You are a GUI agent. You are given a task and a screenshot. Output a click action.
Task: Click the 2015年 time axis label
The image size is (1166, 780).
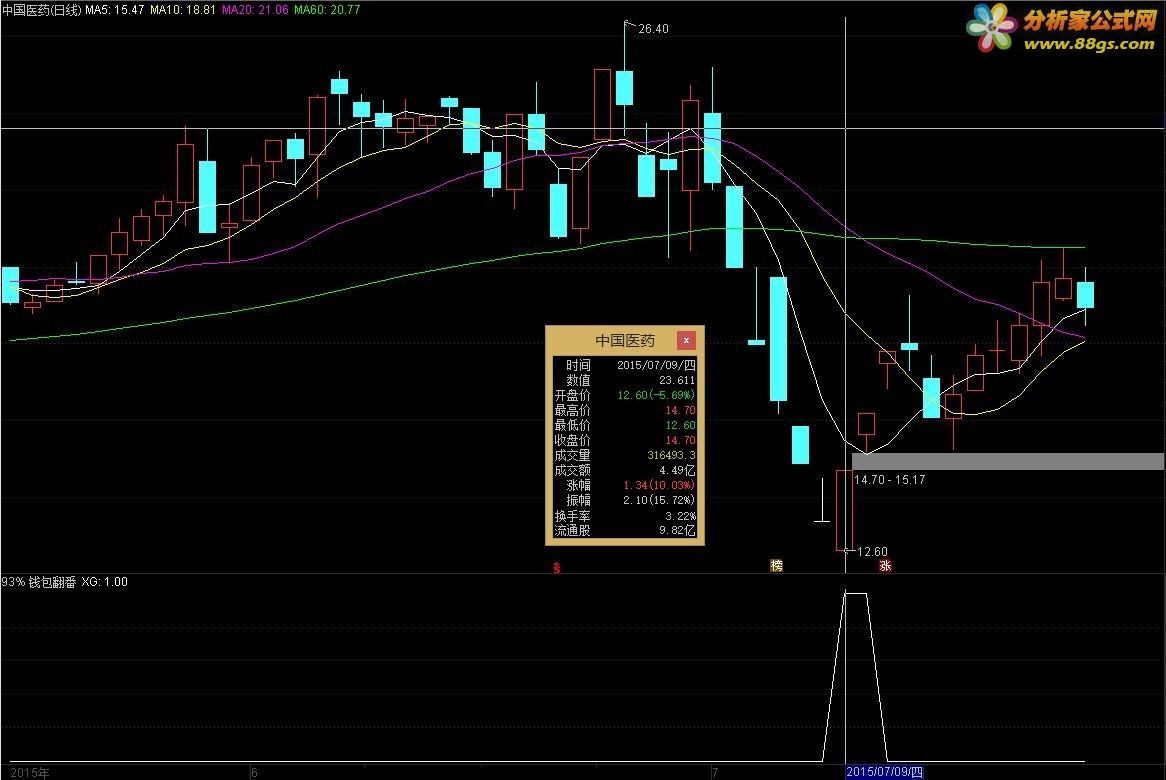click(x=30, y=773)
